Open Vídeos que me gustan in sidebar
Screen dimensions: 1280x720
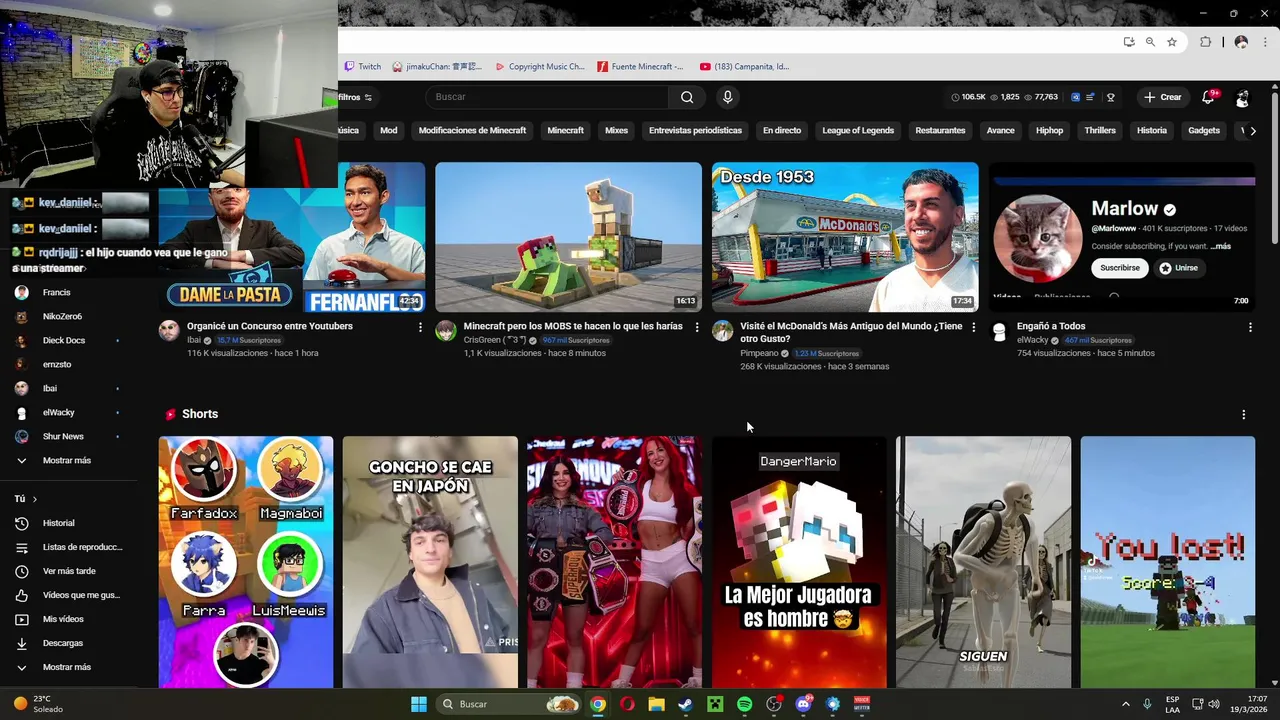point(68,595)
